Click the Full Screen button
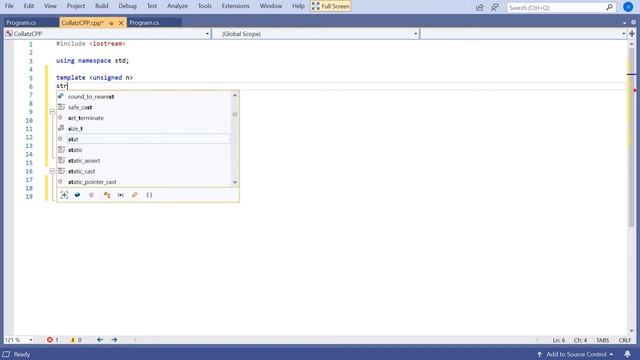This screenshot has width=640, height=360. pyautogui.click(x=331, y=6)
